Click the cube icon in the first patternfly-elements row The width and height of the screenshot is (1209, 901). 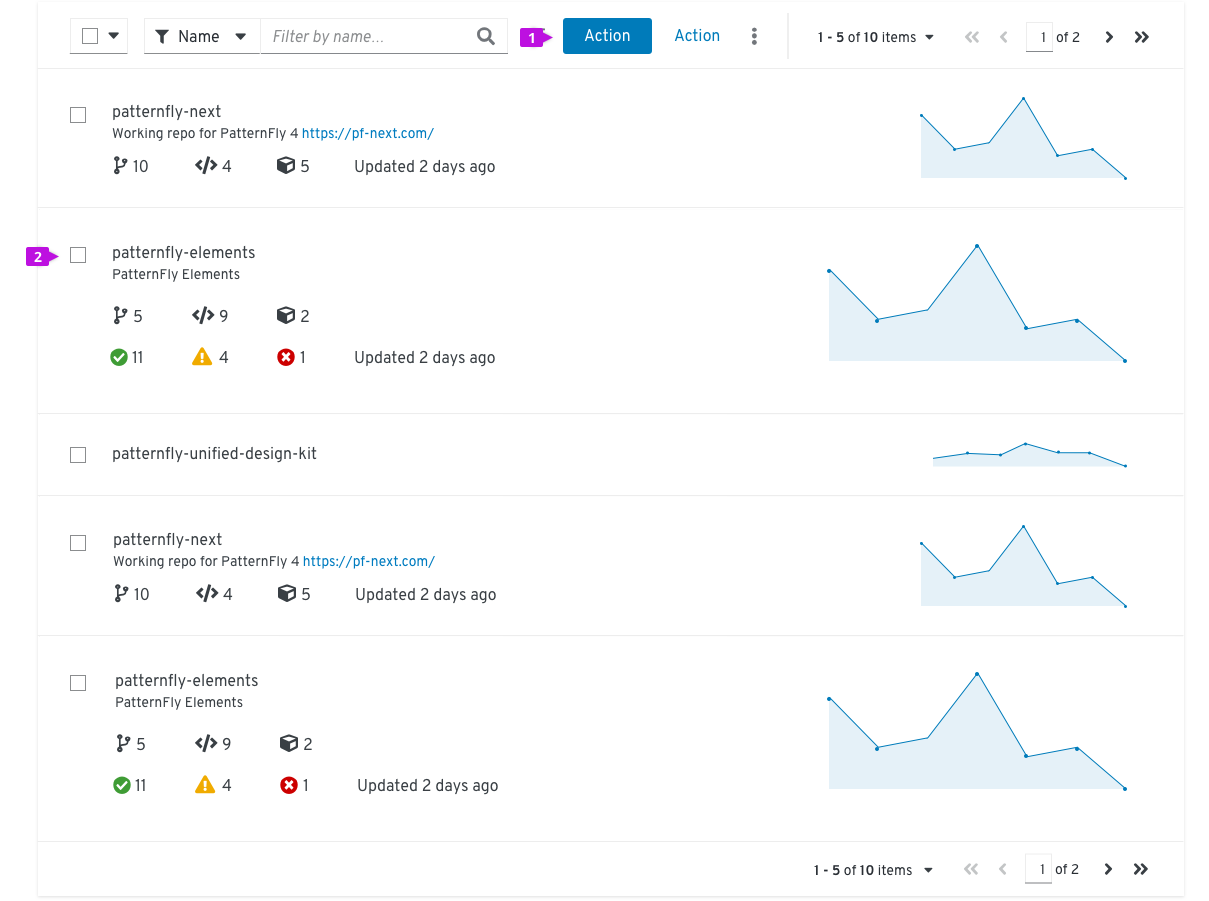coord(286,316)
